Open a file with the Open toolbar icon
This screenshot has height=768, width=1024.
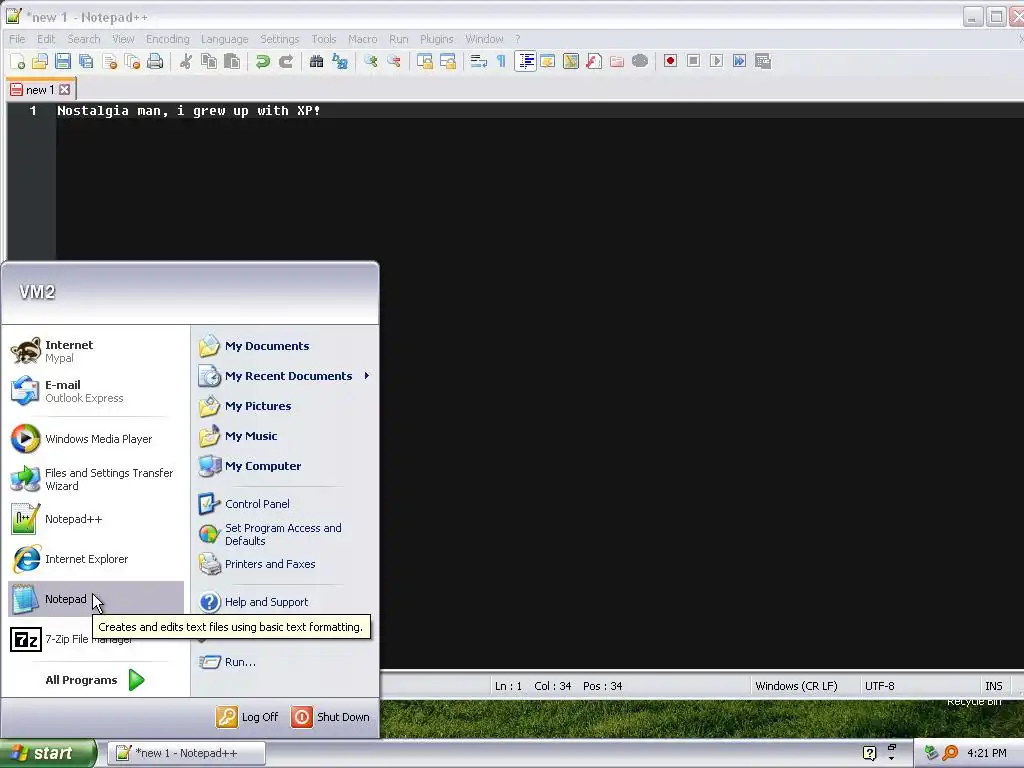click(40, 61)
